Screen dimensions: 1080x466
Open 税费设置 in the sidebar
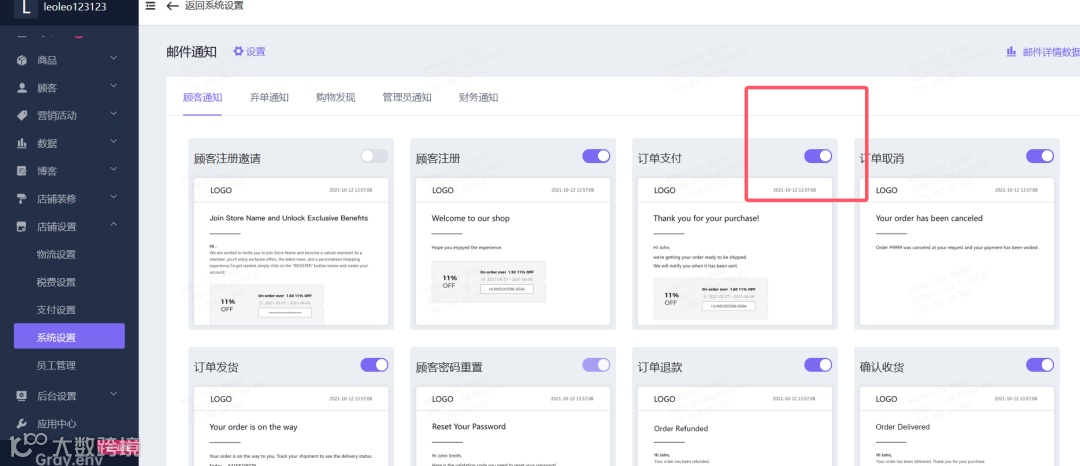56,282
